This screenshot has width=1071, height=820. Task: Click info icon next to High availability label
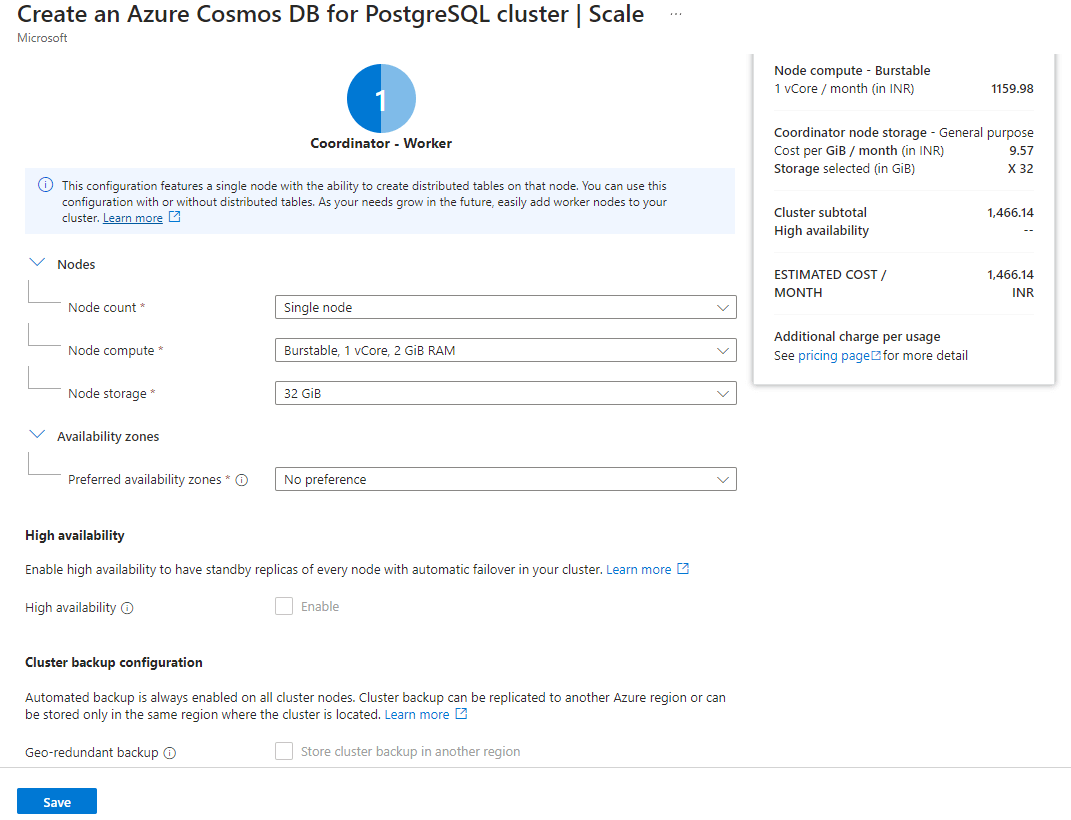[x=128, y=608]
